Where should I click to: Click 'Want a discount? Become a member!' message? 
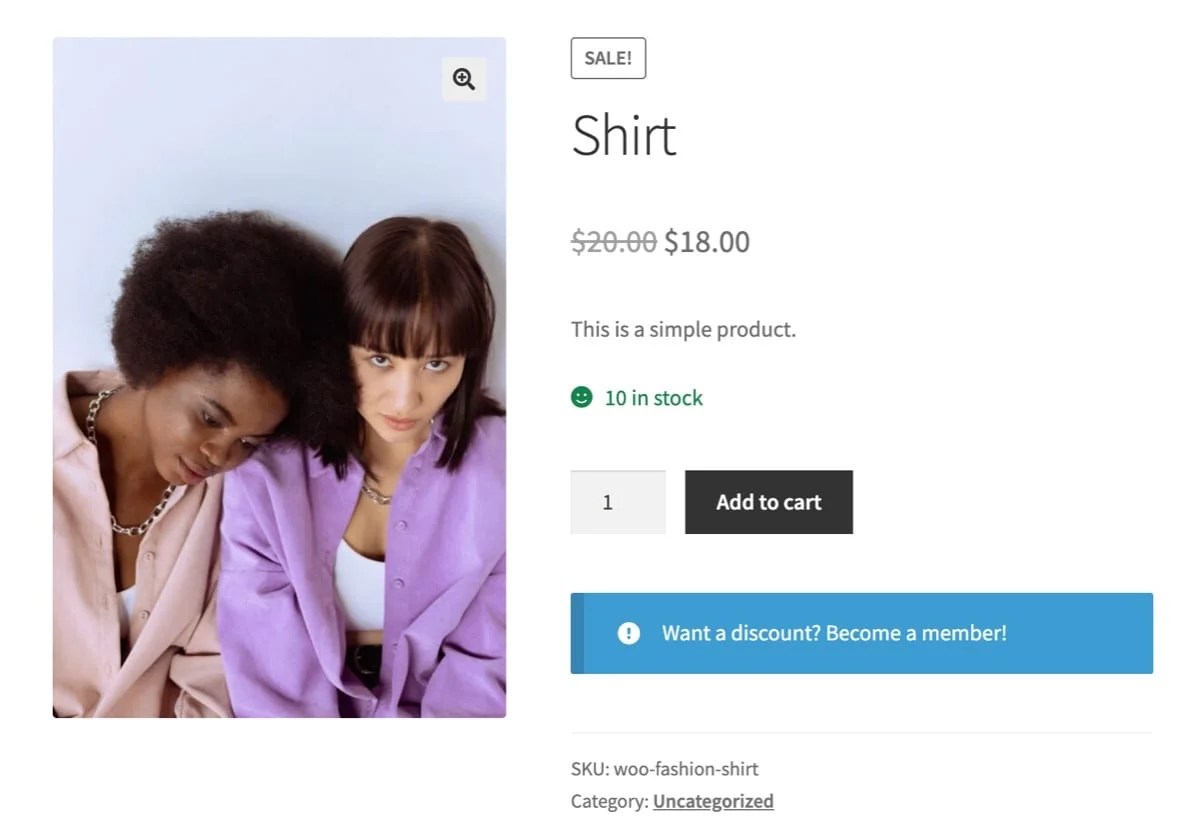(834, 633)
